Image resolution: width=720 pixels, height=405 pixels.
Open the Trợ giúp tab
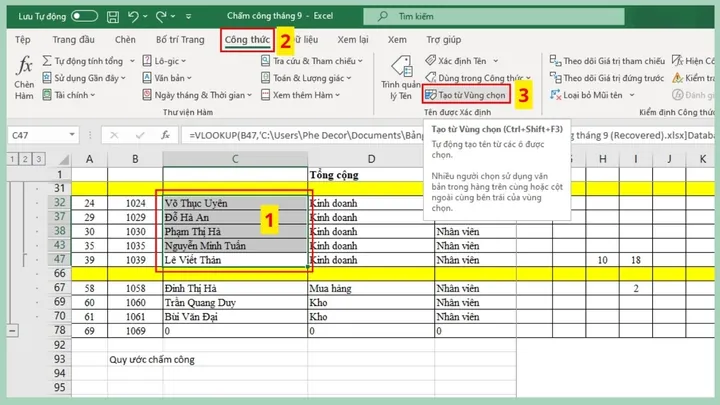pos(444,39)
